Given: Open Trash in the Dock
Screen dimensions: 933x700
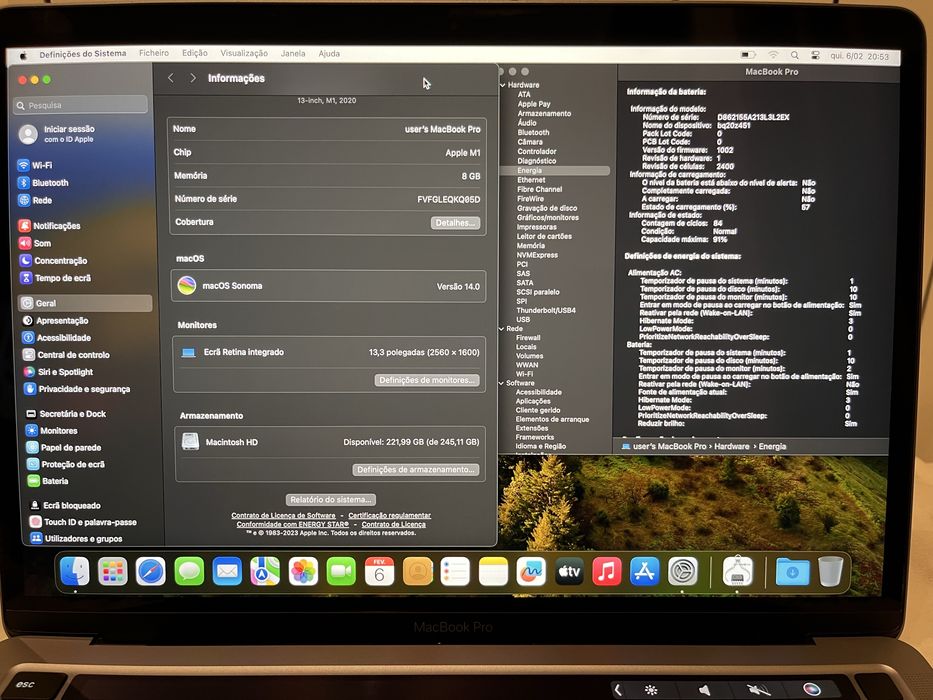Looking at the screenshot, I should point(831,571).
